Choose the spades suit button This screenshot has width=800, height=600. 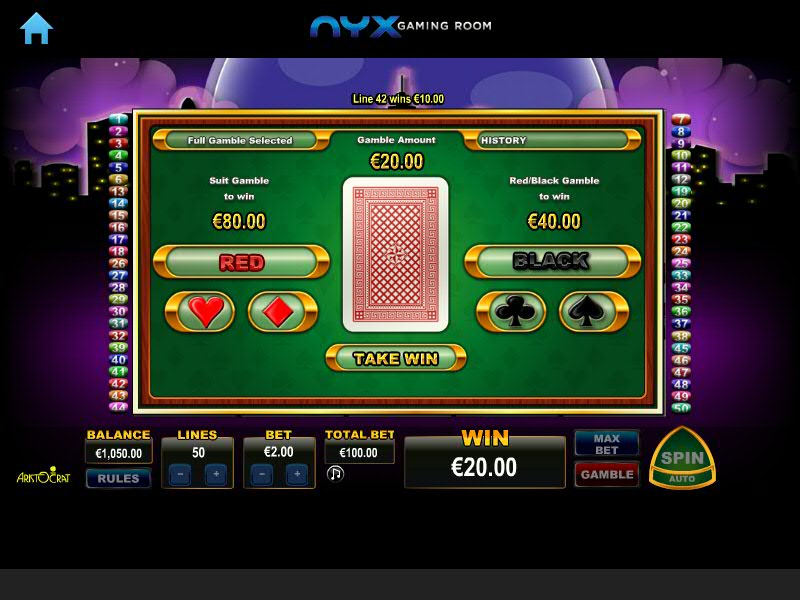click(594, 311)
